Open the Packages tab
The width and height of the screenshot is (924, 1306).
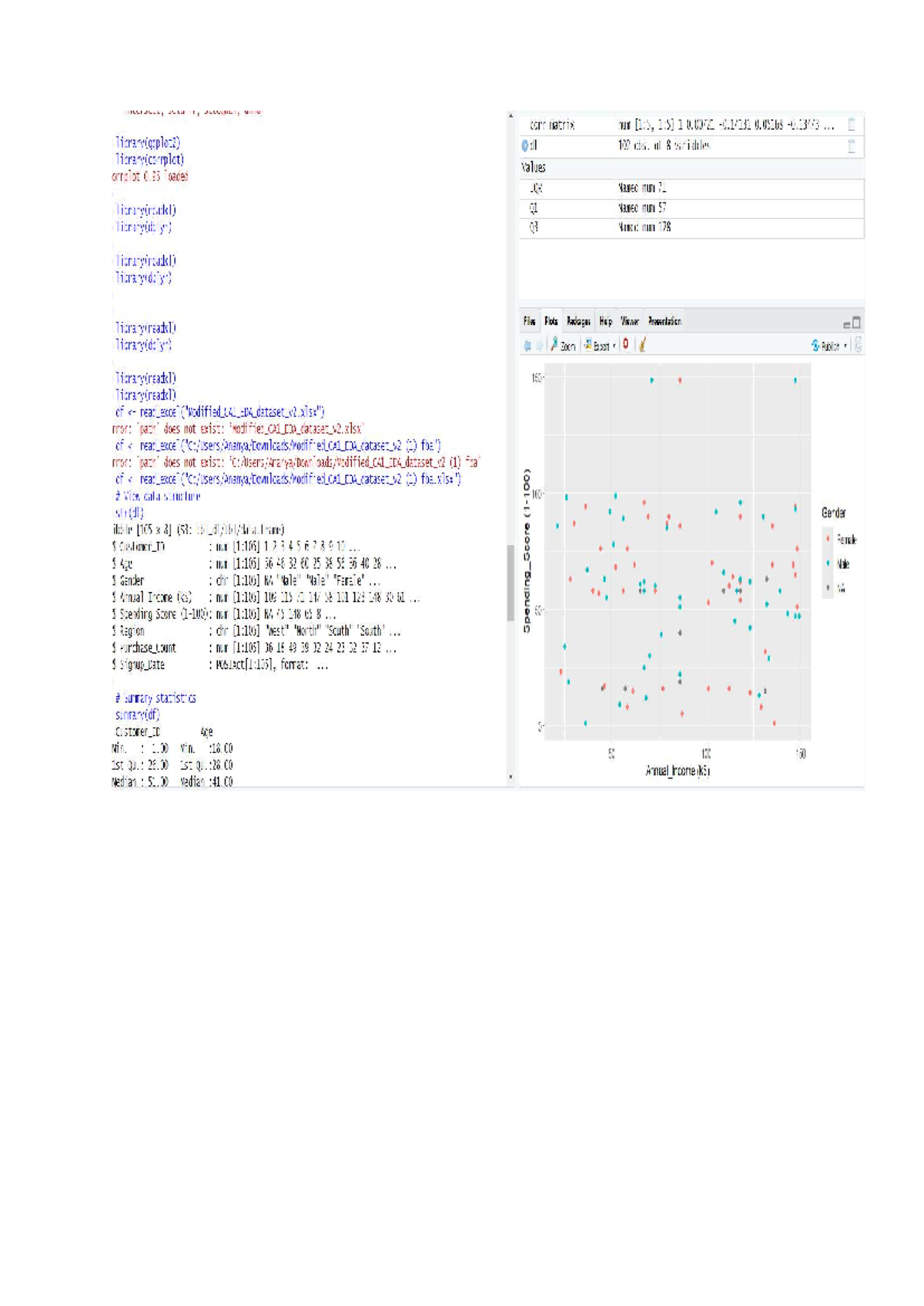578,322
